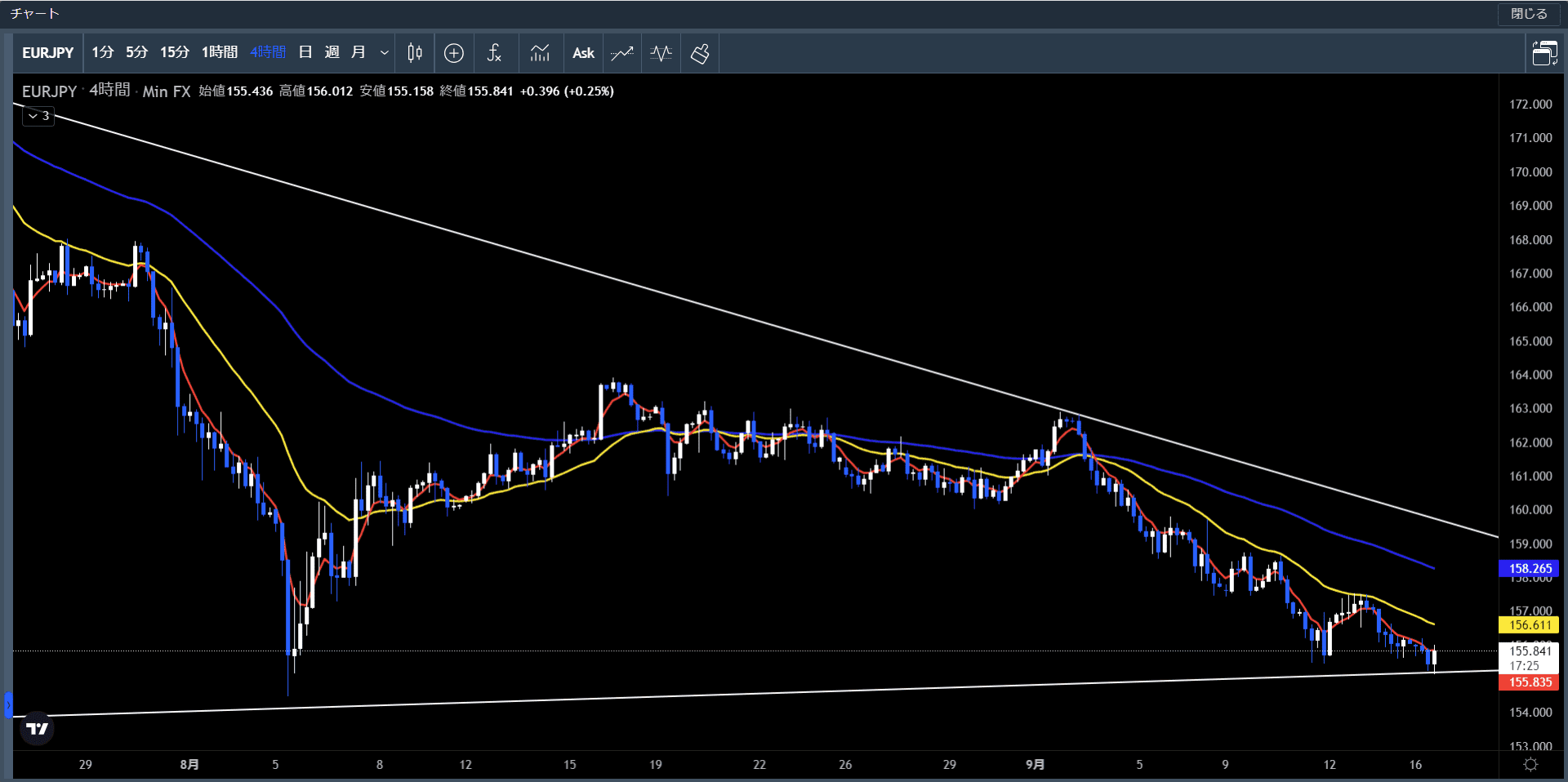Click the 163.000 price axis label
The image size is (1568, 782).
coord(1530,408)
